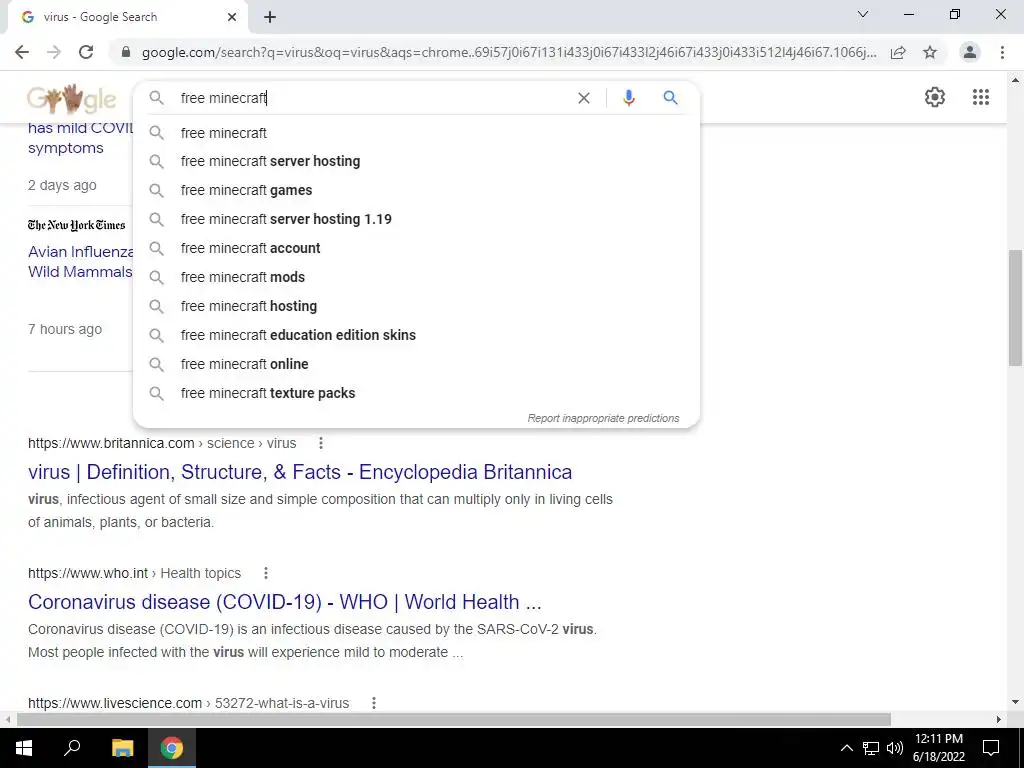Open more options for Britannica result
Image resolution: width=1024 pixels, height=768 pixels.
[321, 443]
